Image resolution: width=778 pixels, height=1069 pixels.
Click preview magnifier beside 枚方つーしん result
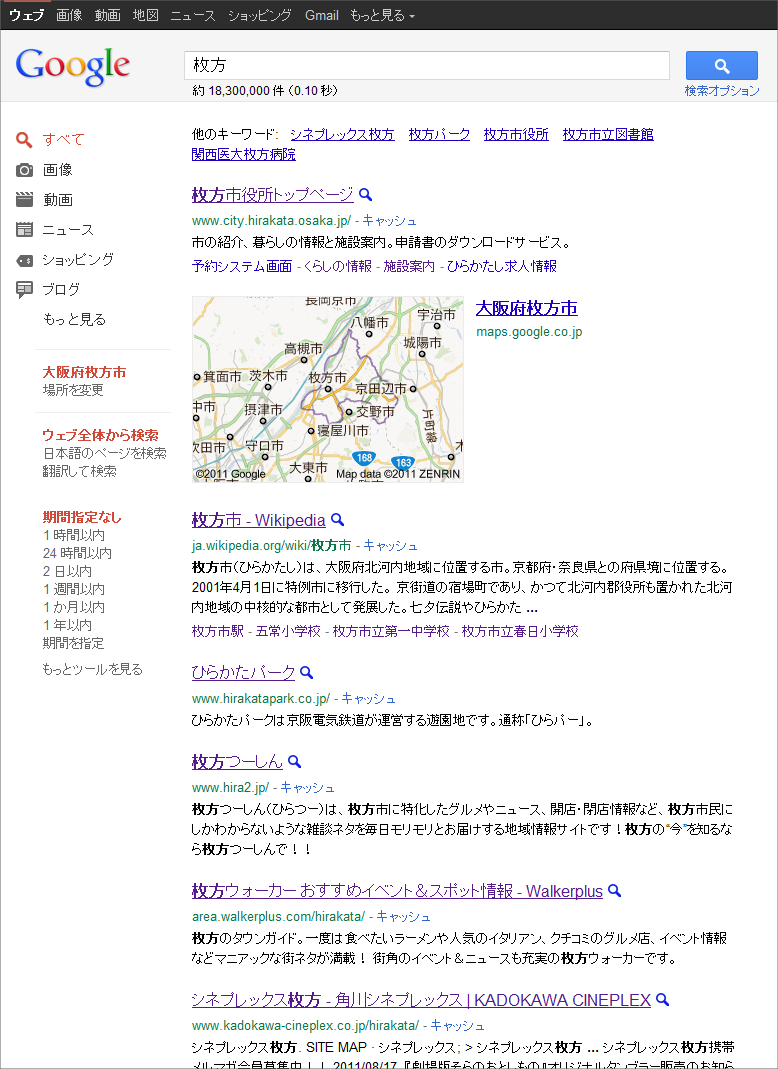point(294,762)
